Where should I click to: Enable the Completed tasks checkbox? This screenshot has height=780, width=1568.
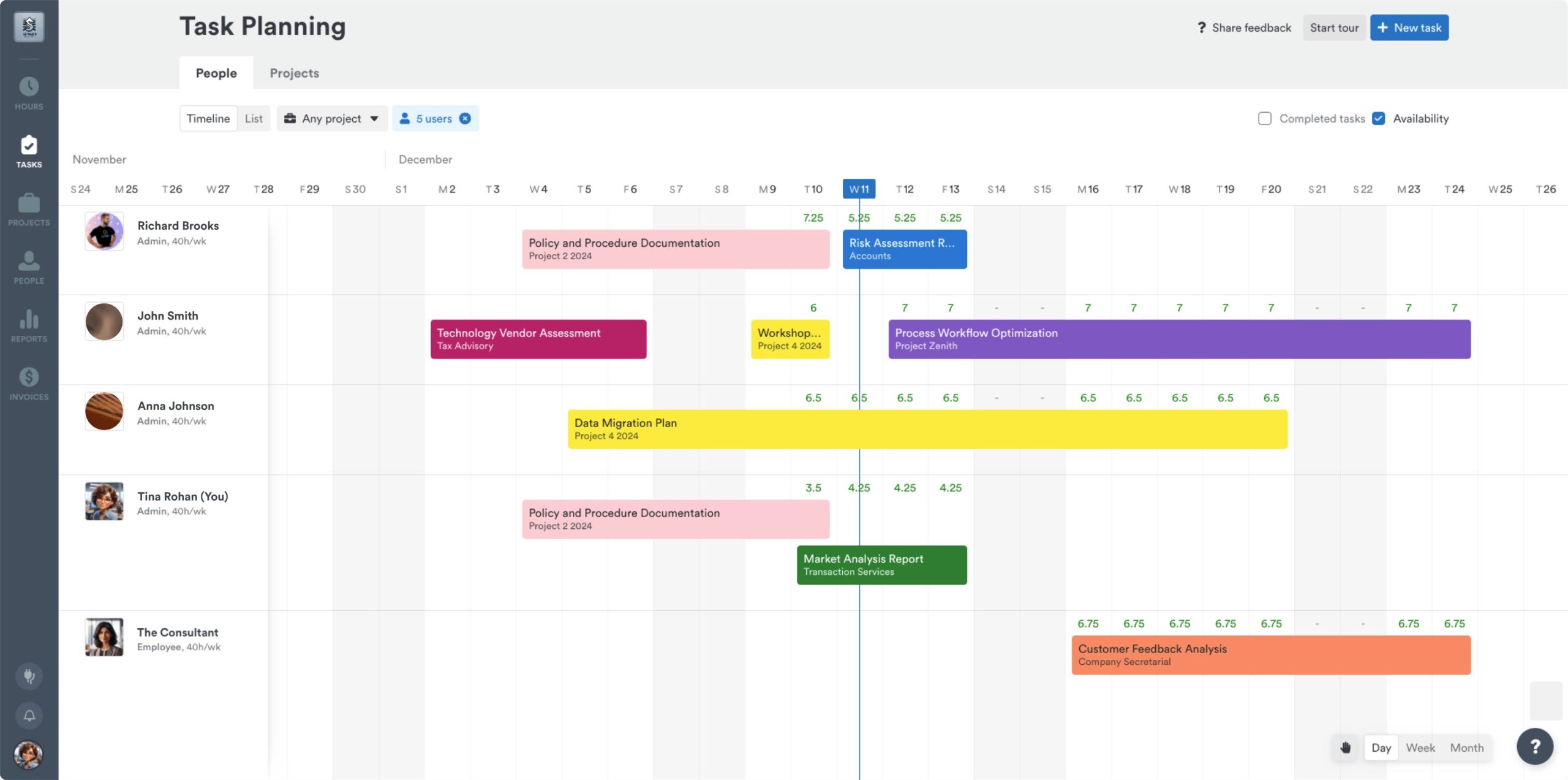click(1264, 118)
